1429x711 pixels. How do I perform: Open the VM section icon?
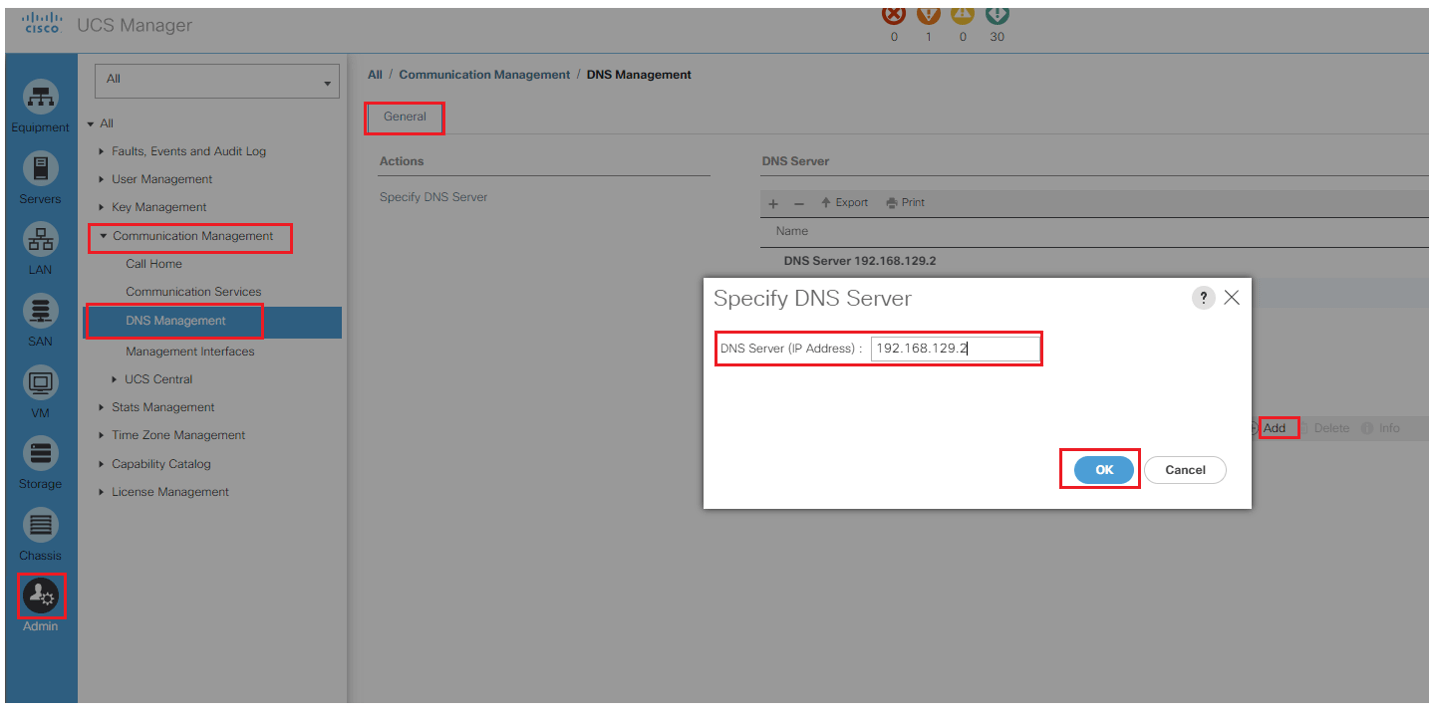41,382
